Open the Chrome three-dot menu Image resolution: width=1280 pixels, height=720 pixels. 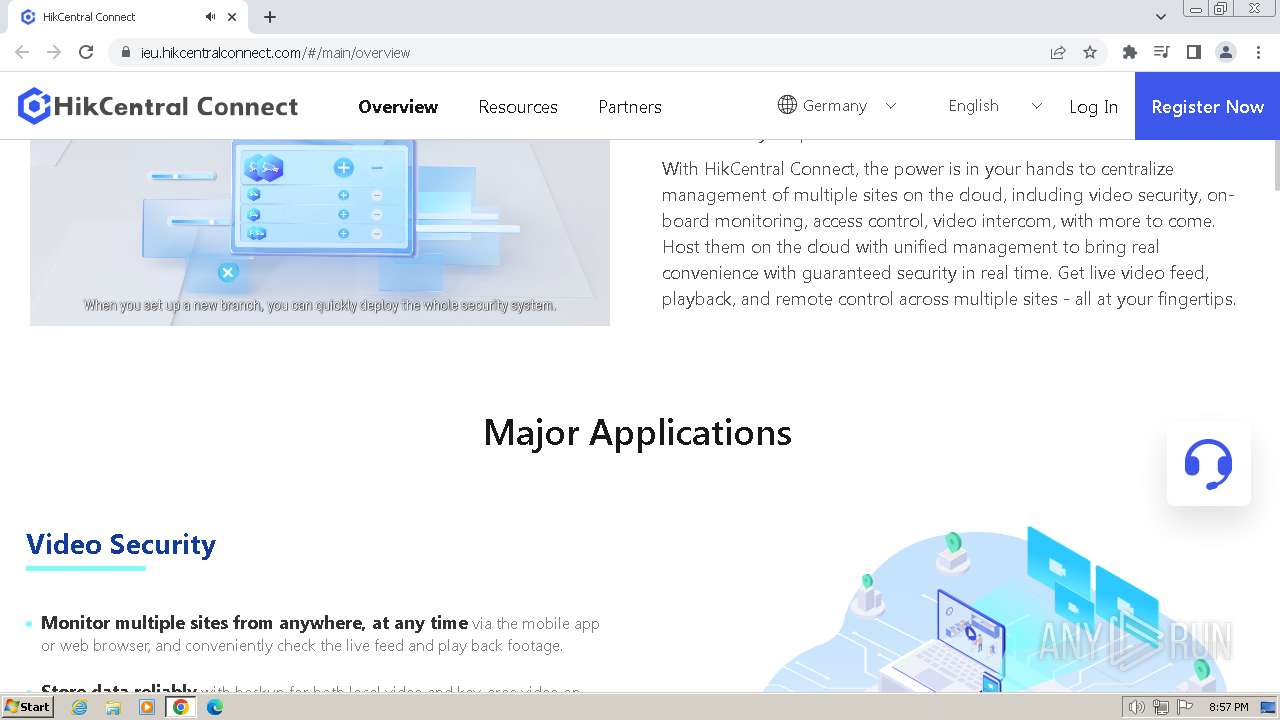(1258, 52)
